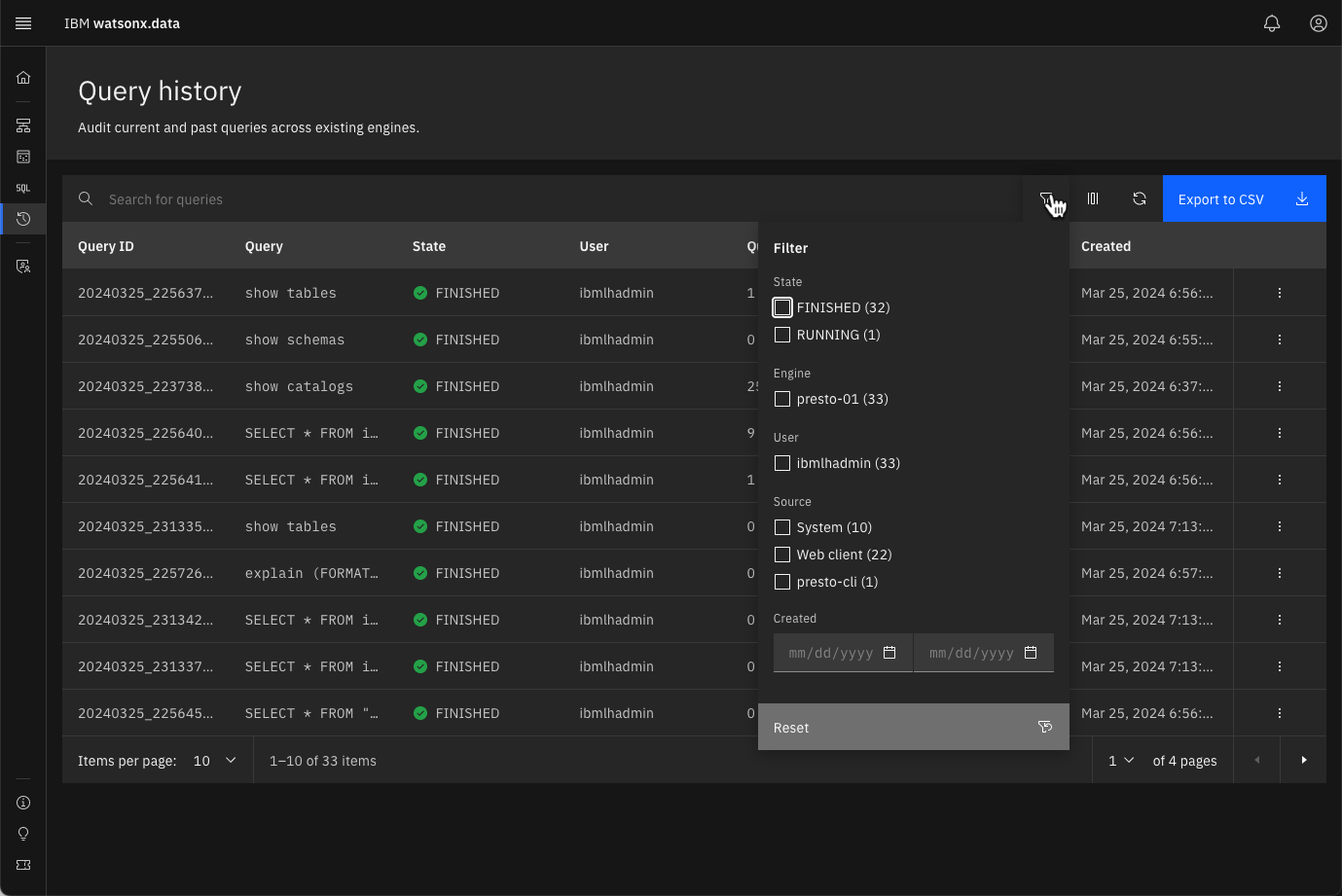This screenshot has height=896, width=1342.
Task: Click Export to CSV button
Action: pyautogui.click(x=1245, y=198)
